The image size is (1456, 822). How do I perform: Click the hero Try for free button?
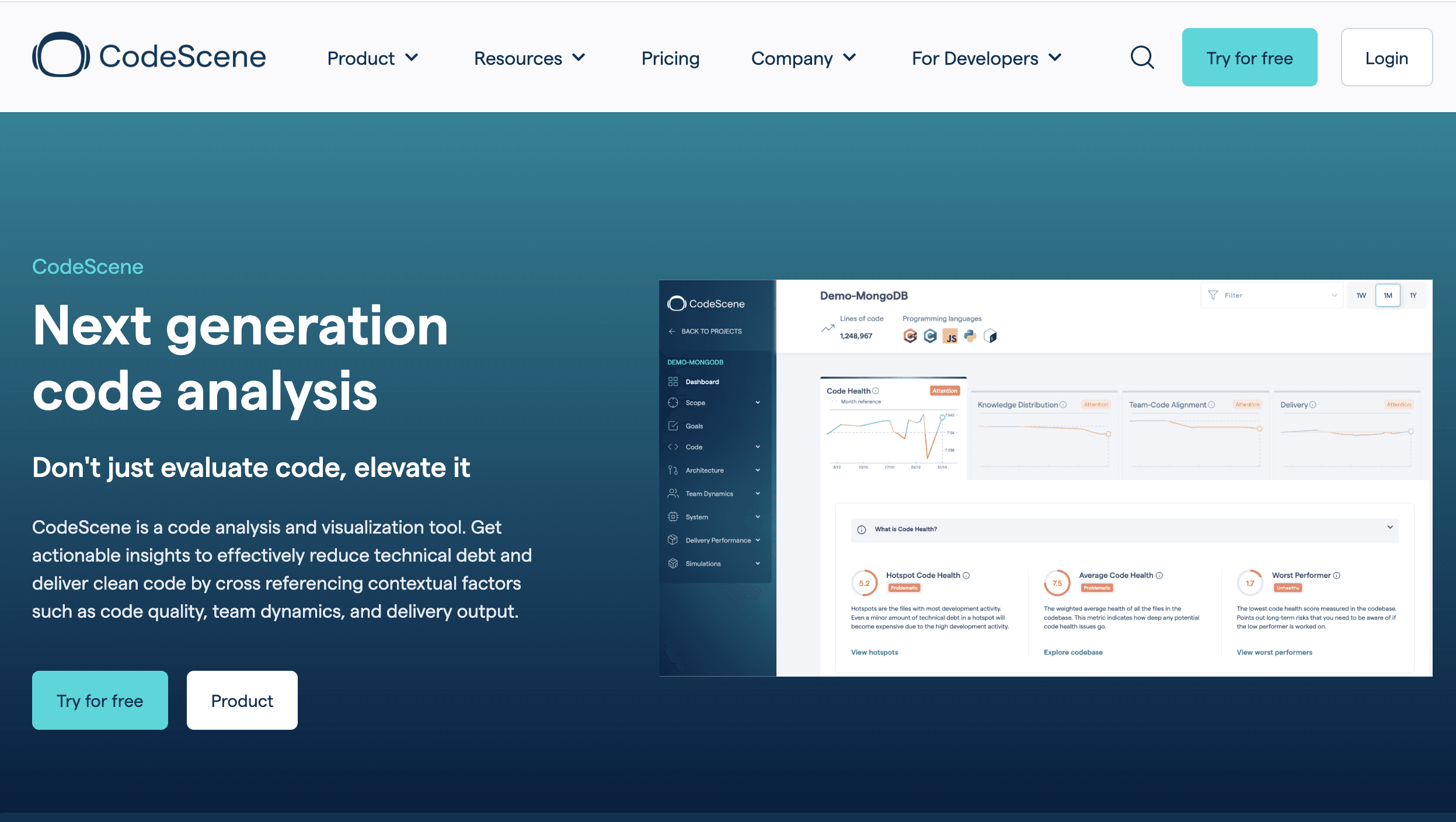coord(100,701)
